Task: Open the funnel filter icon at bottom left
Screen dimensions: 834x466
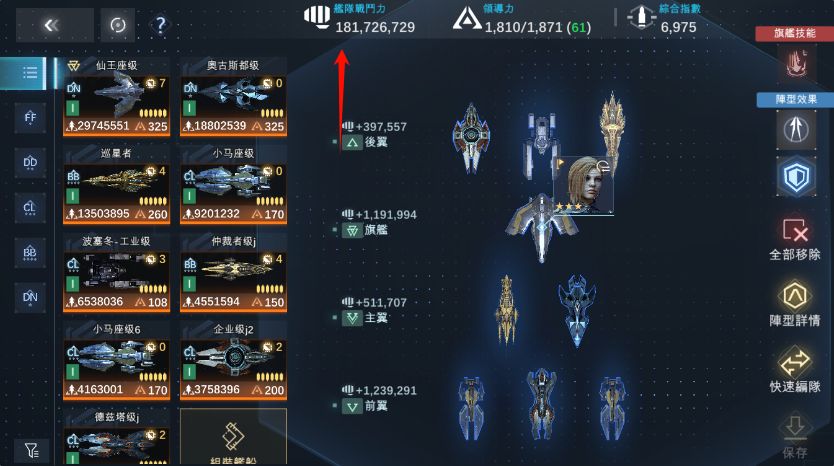Action: pyautogui.click(x=32, y=451)
